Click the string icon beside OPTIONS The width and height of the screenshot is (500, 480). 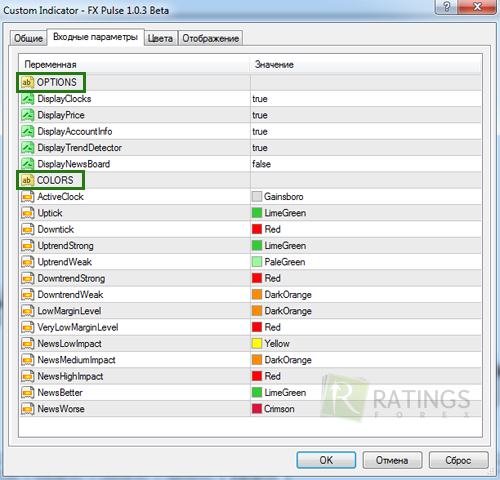tap(27, 82)
